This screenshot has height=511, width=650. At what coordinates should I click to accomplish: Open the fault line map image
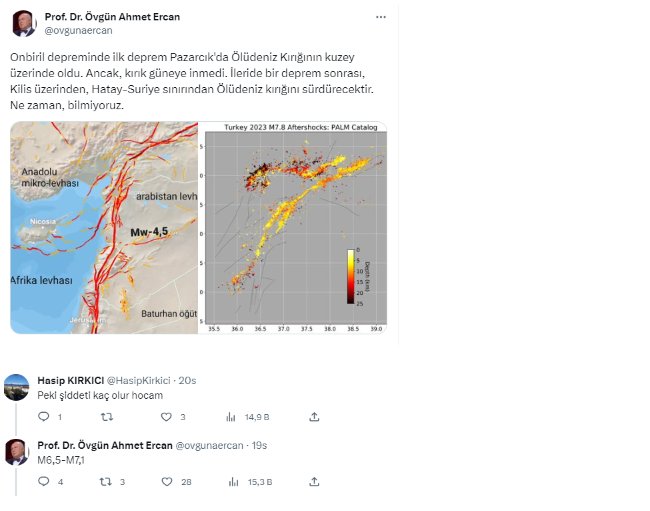(103, 229)
